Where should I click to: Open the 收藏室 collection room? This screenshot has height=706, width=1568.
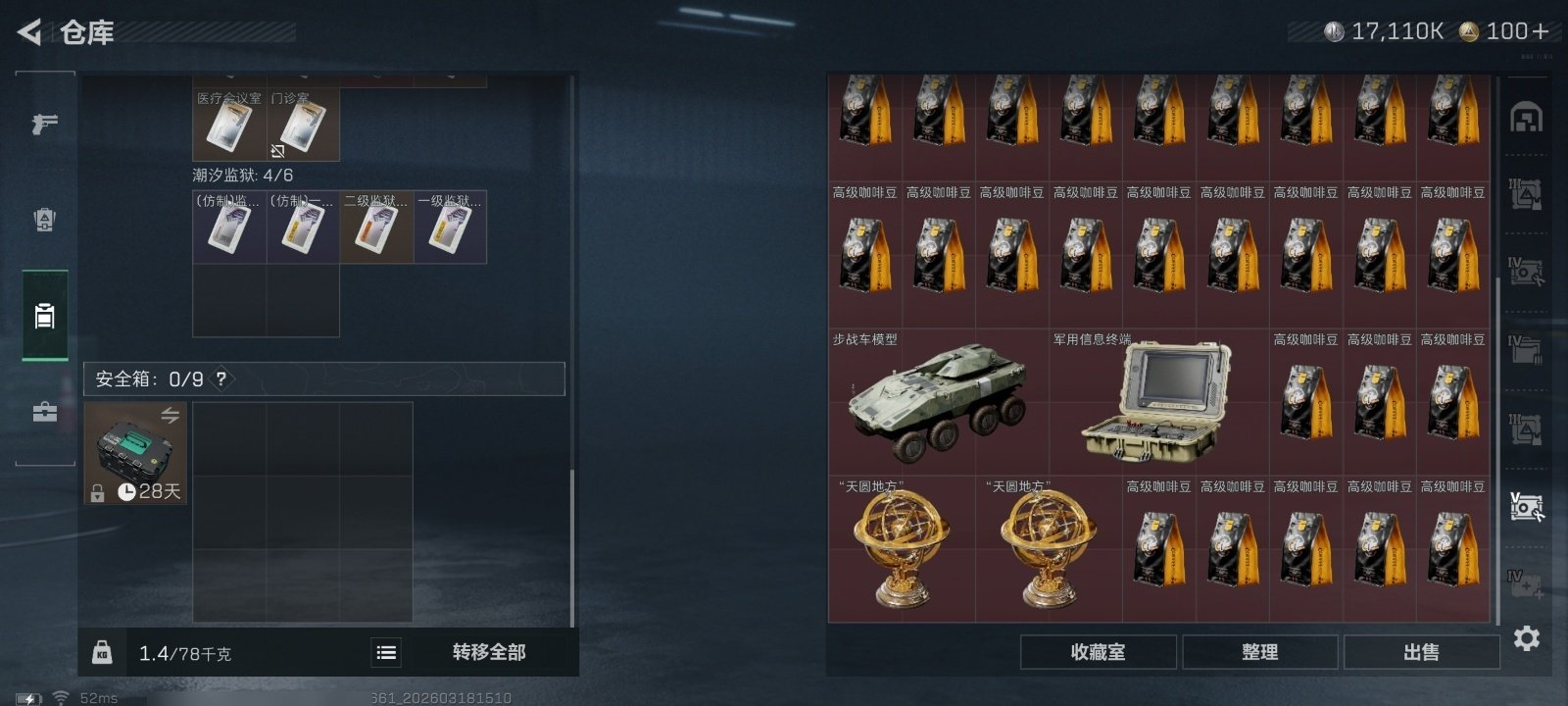1098,652
